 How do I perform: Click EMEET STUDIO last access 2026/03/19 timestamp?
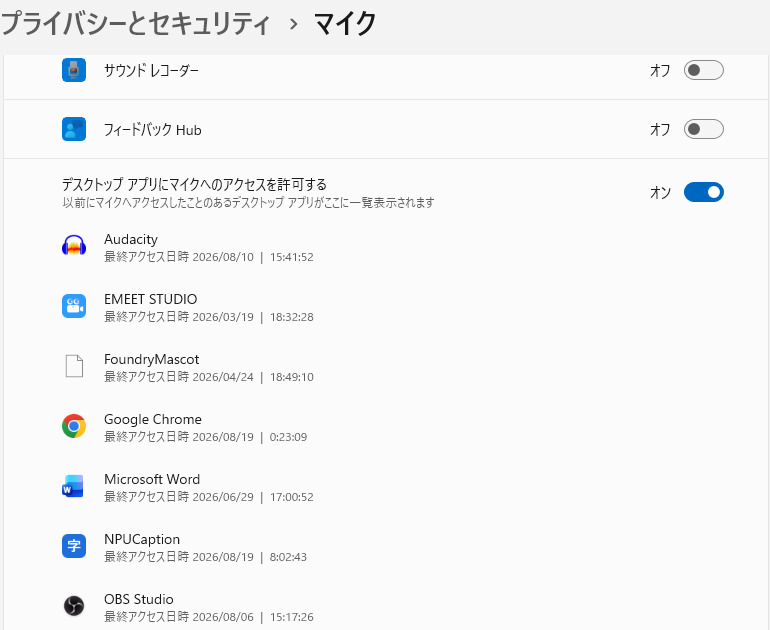(x=209, y=317)
